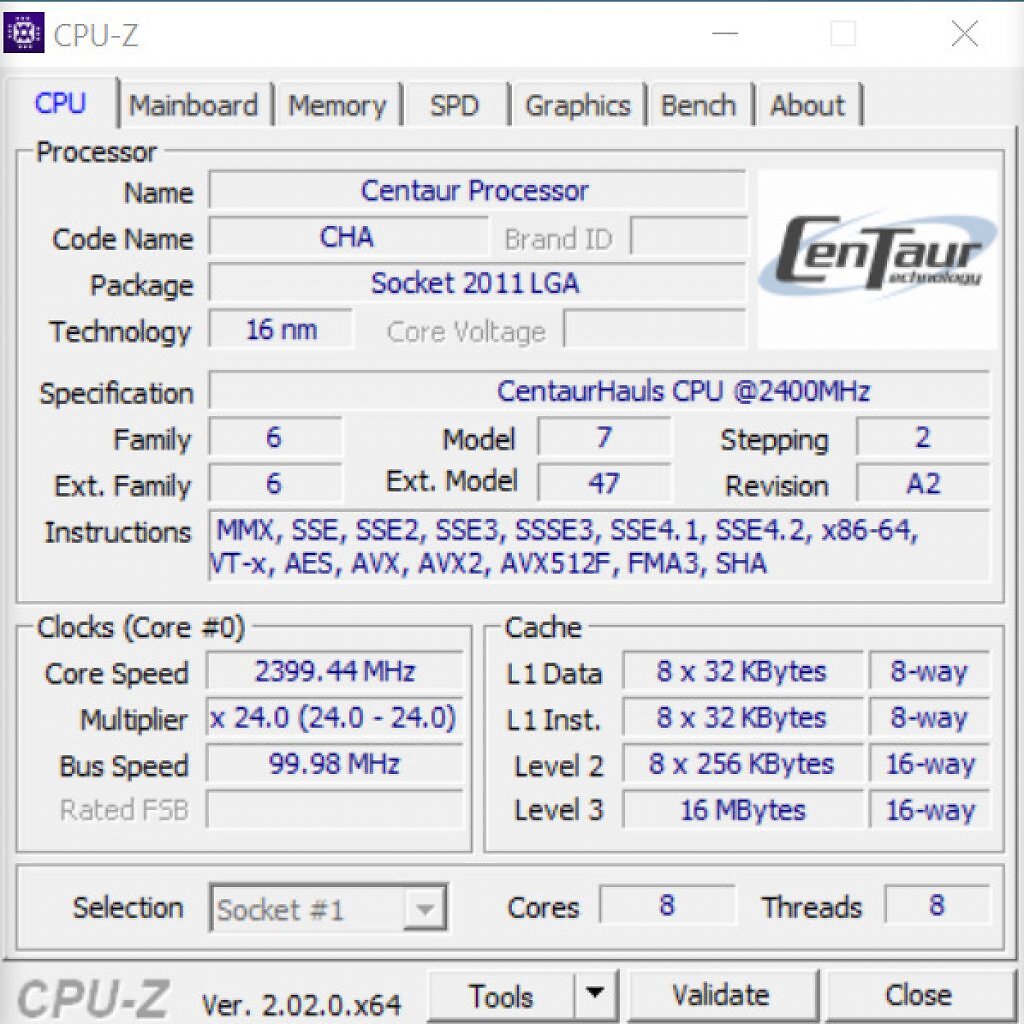
Task: Click the Family value field
Action: (x=275, y=437)
